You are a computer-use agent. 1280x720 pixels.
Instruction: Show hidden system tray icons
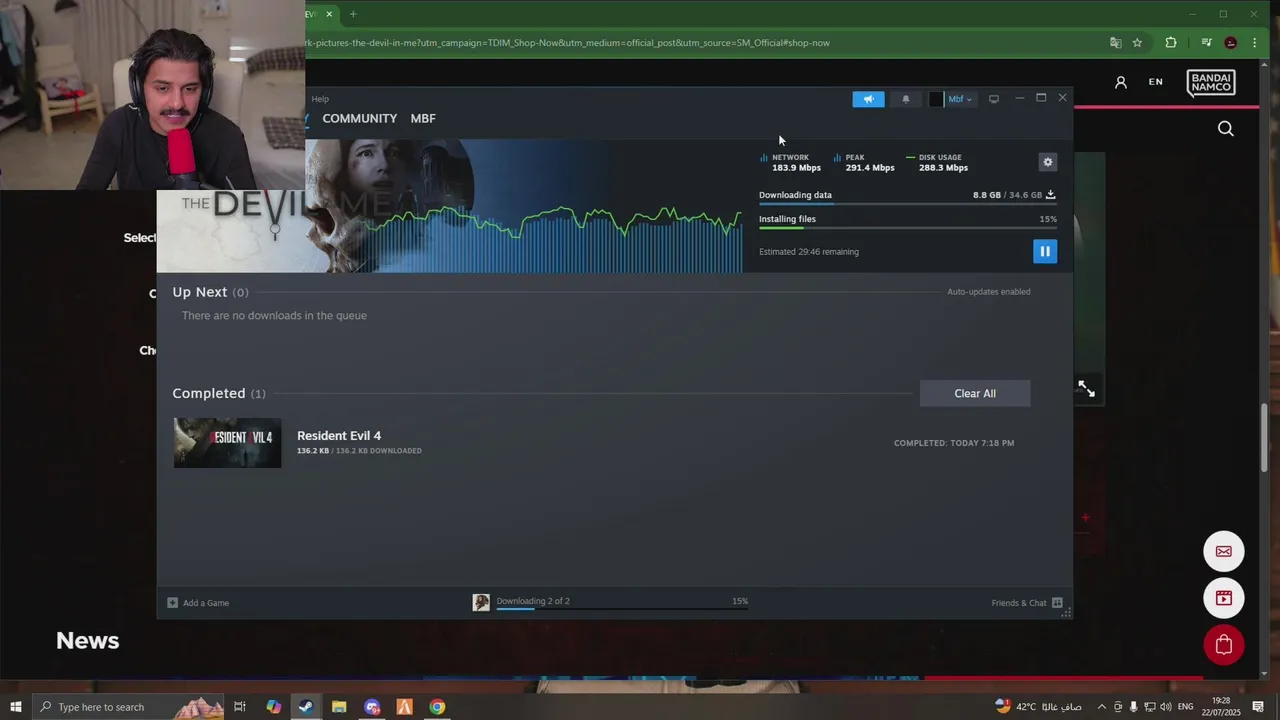coord(1102,707)
